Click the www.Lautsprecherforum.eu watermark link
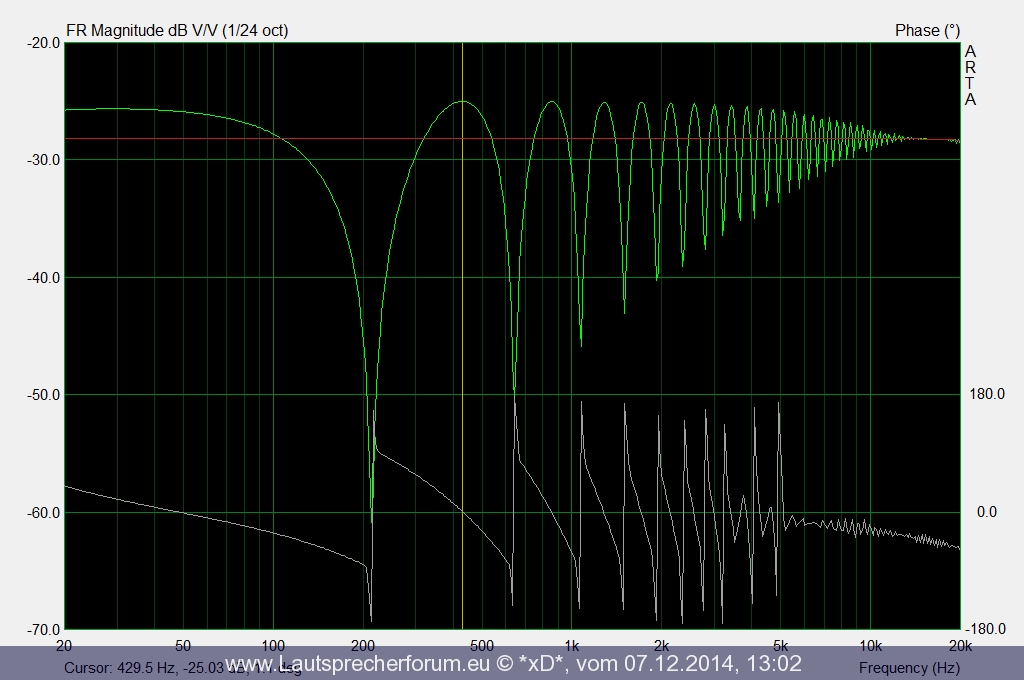Screen dimensions: 1024x680 [357, 664]
